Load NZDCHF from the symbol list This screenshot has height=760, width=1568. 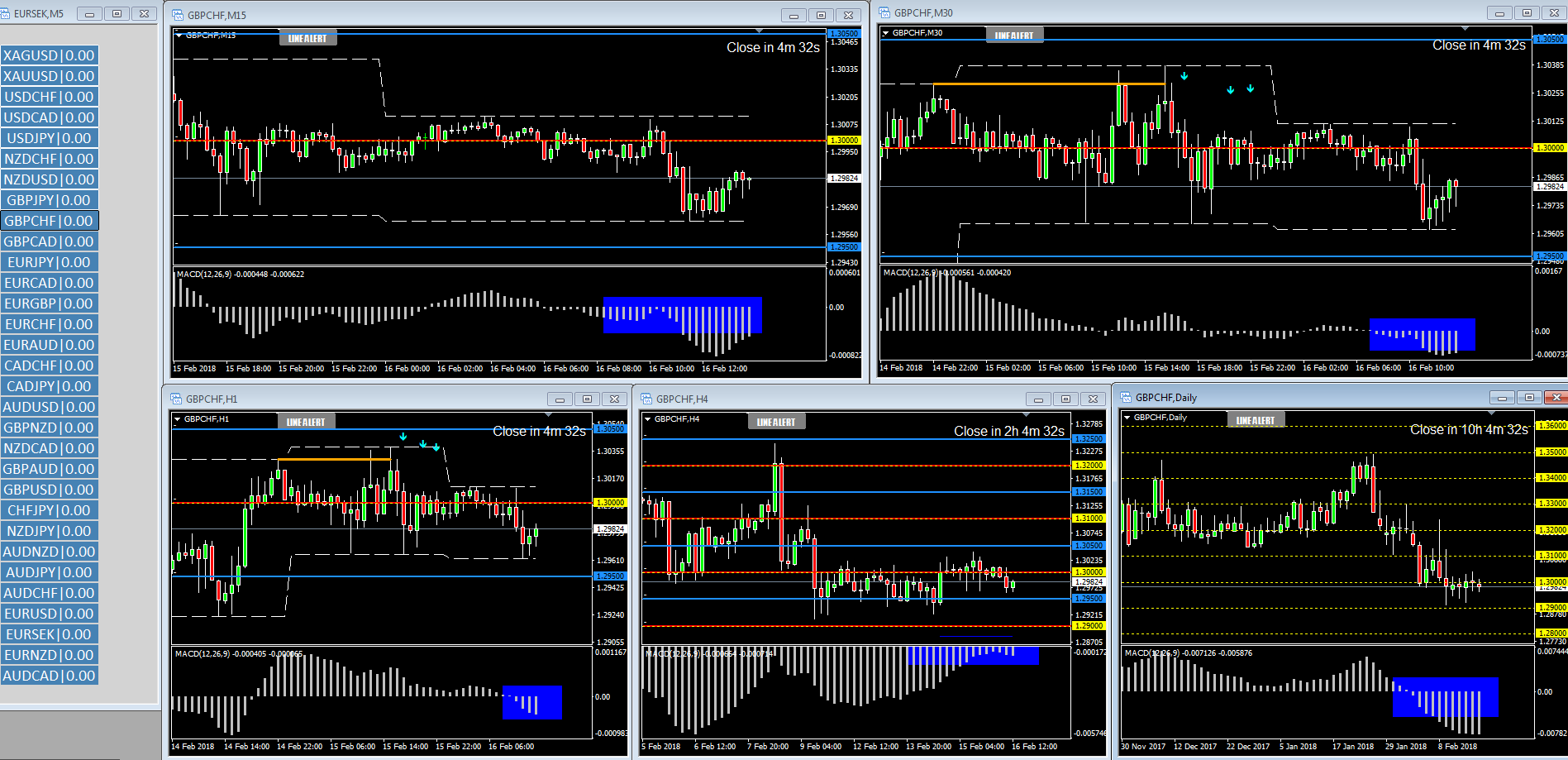(x=50, y=159)
